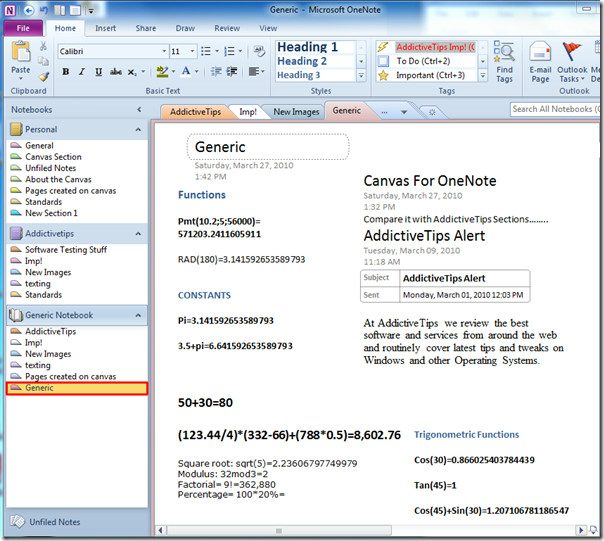Switch to the Review ribbon tab

click(227, 28)
